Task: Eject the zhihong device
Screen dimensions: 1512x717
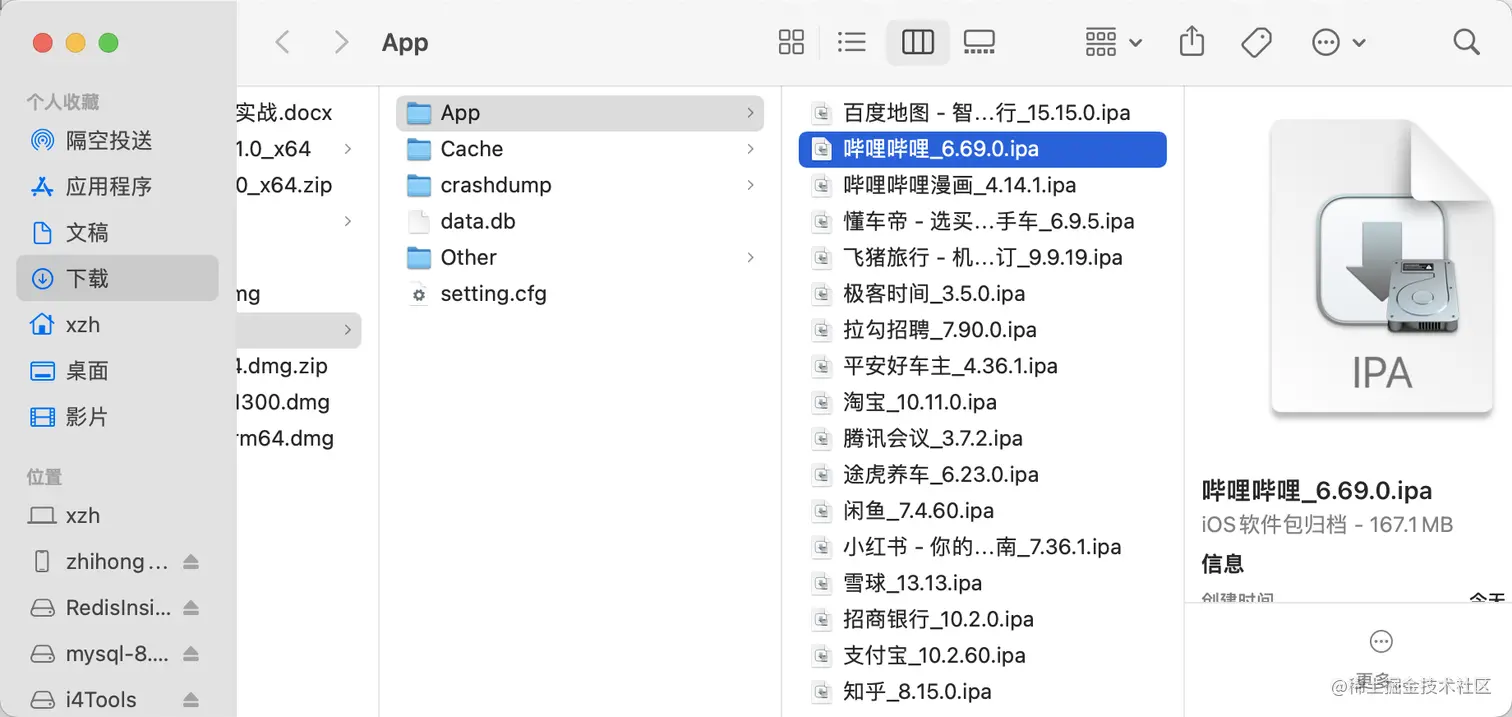Action: [x=191, y=562]
